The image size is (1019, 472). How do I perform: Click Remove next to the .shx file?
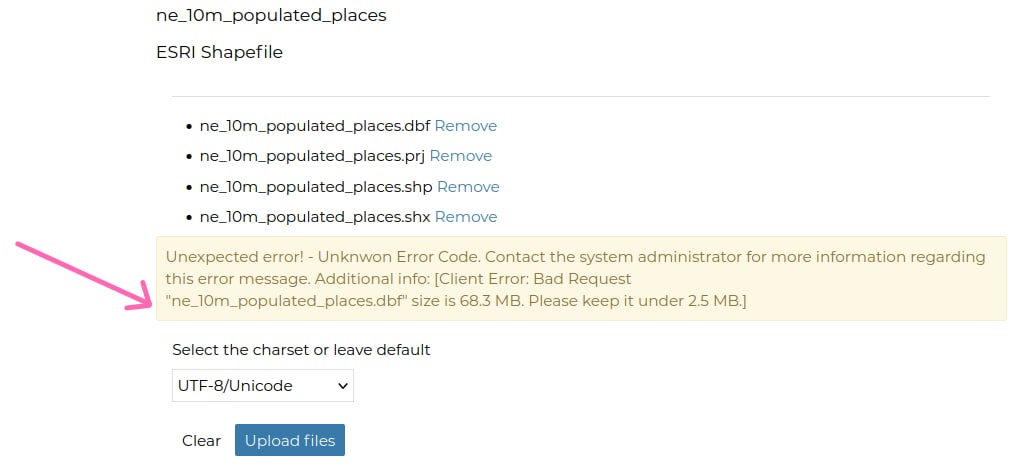[x=465, y=217]
